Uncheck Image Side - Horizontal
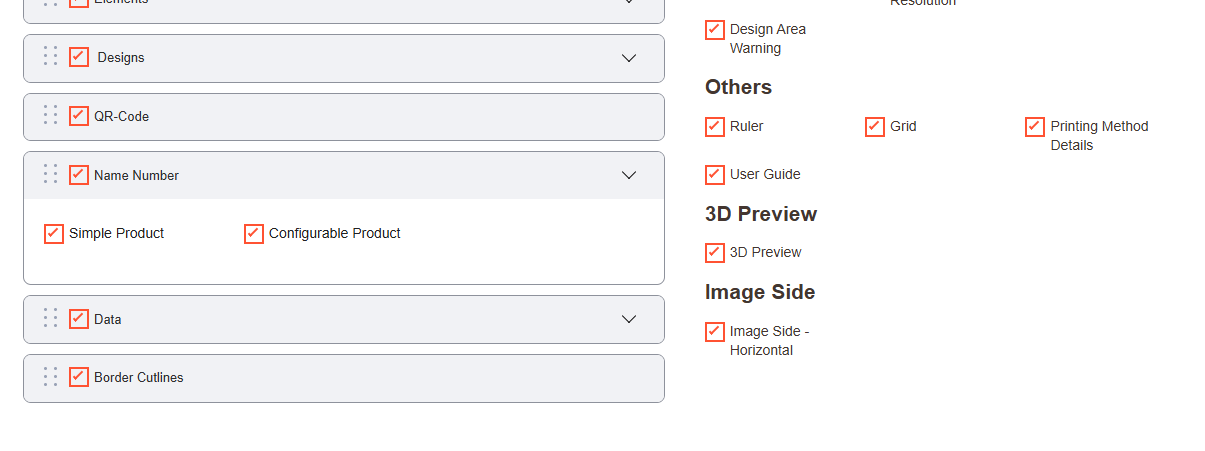This screenshot has height=451, width=1205. pyautogui.click(x=715, y=332)
